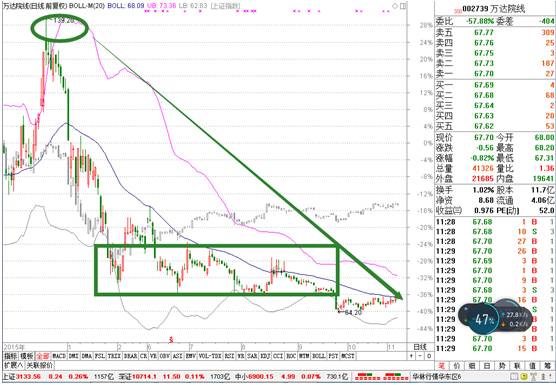Select the DMA indicator tab
This screenshot has width=556, height=385.
87,356
